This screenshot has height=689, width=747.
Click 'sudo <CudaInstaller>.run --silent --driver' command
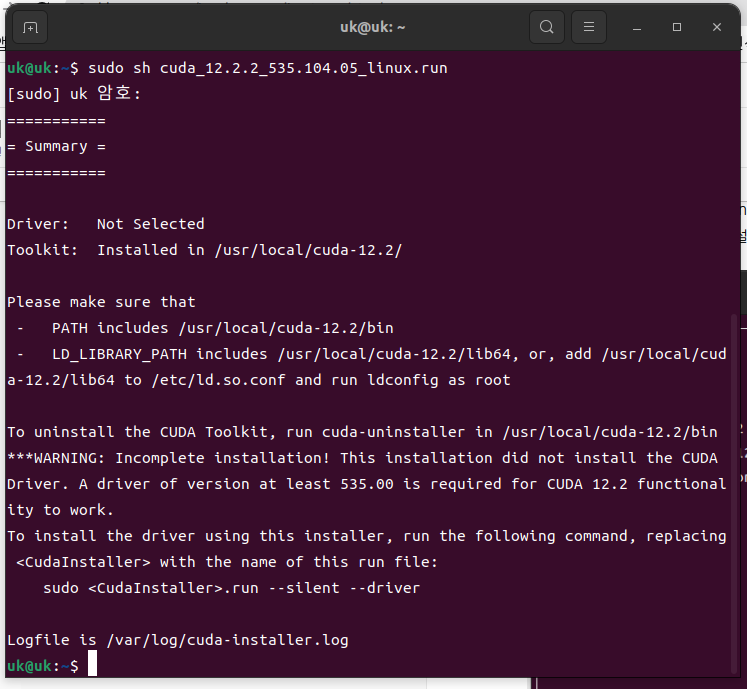point(232,588)
